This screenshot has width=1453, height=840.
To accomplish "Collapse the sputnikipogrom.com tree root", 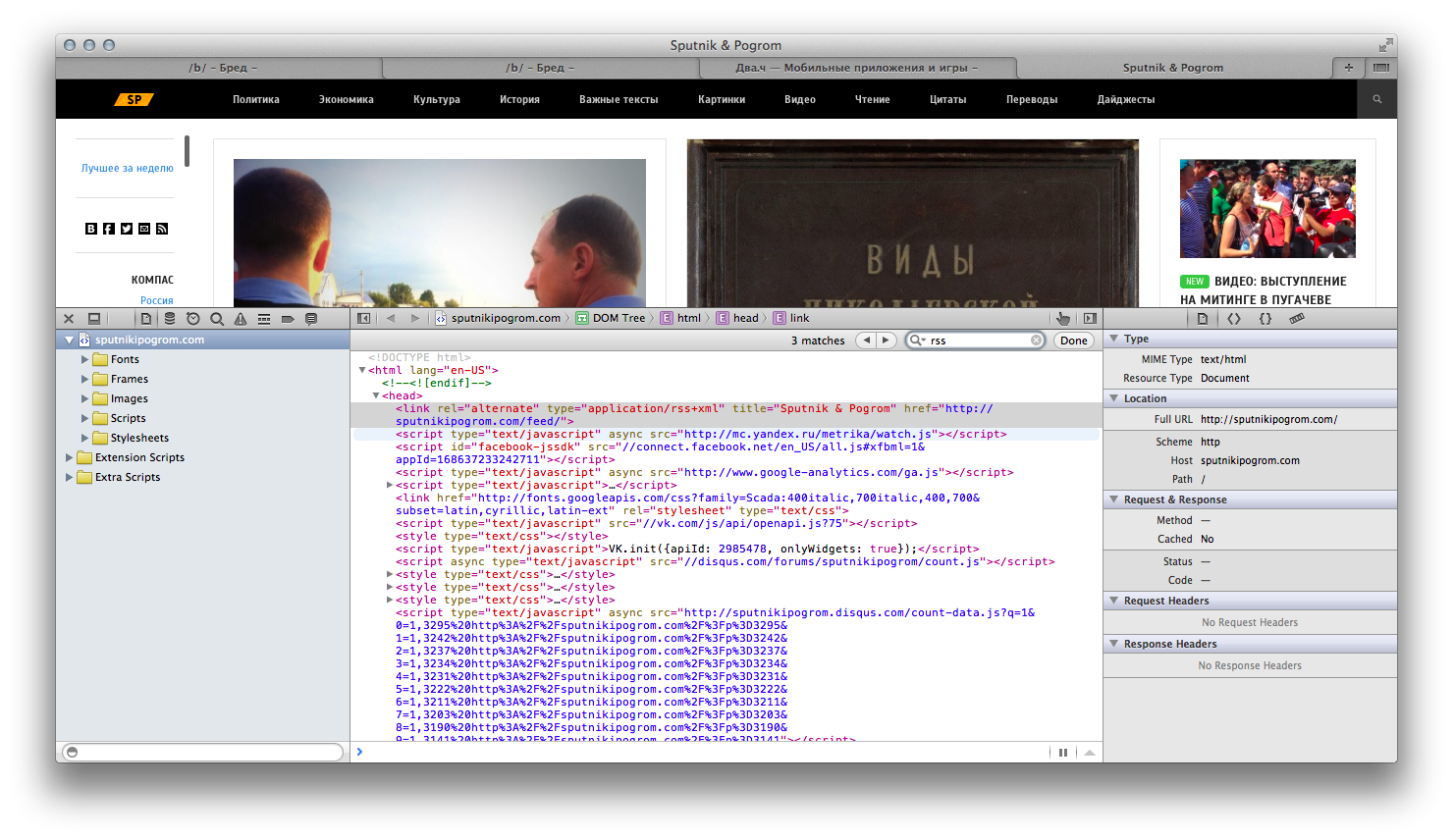I will pos(69,341).
